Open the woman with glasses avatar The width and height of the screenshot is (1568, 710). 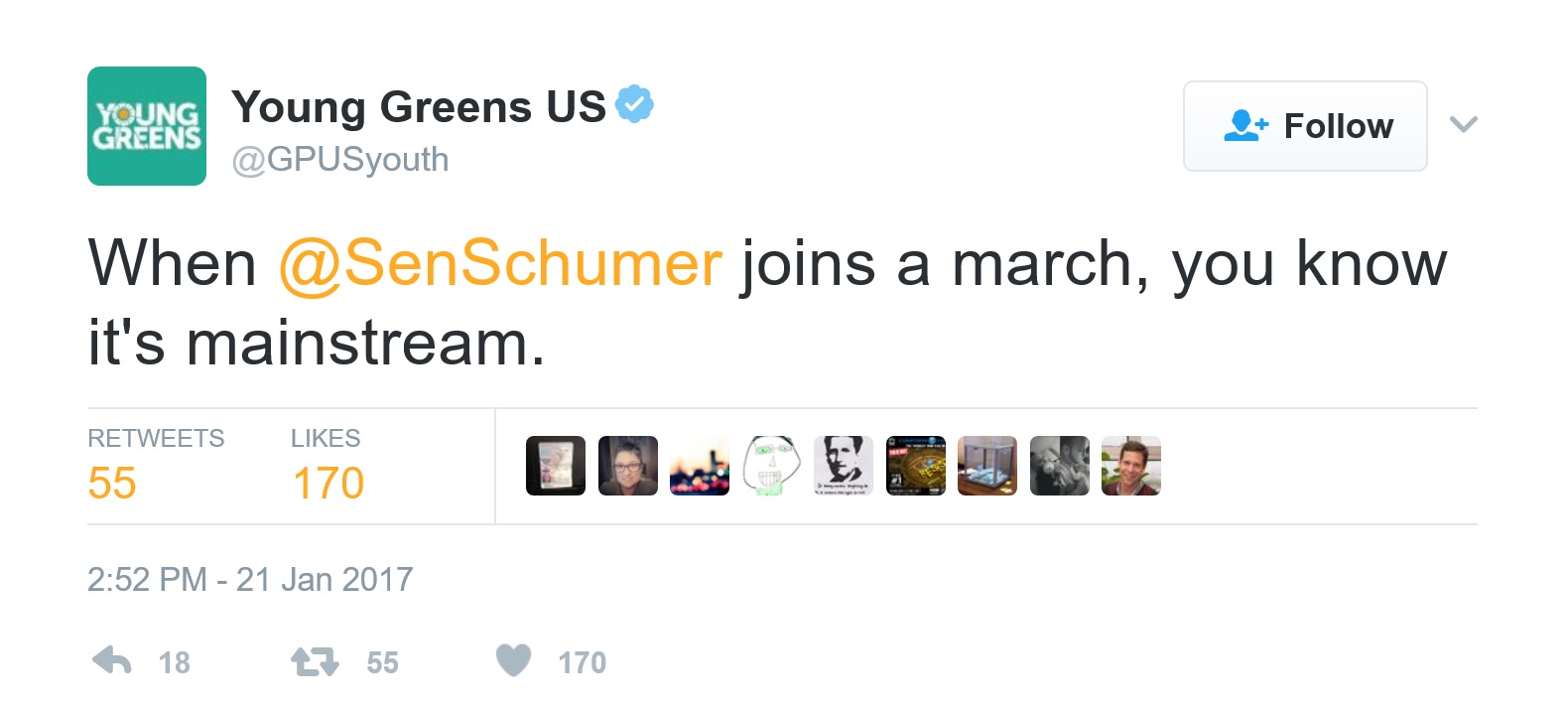(x=628, y=466)
